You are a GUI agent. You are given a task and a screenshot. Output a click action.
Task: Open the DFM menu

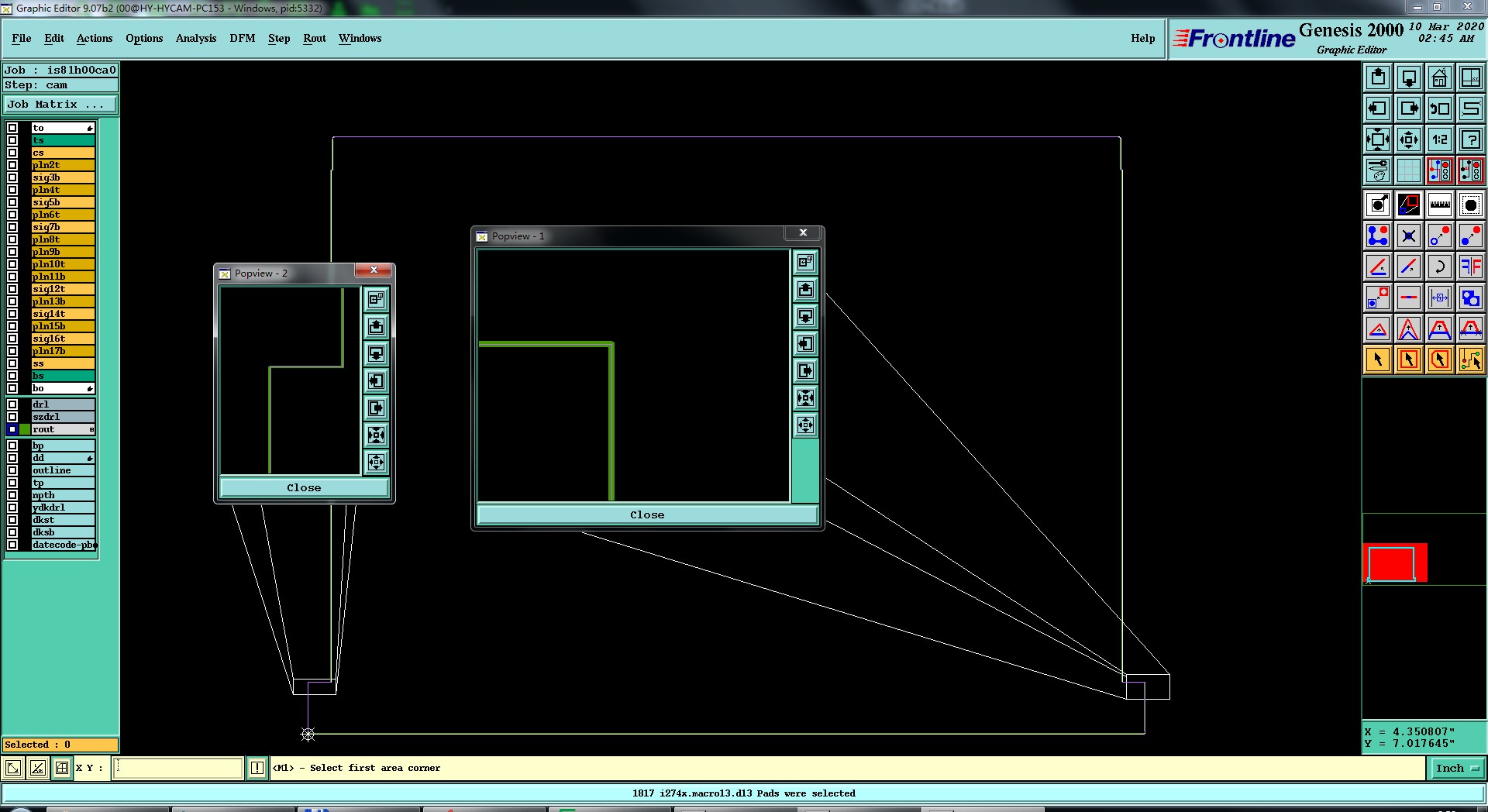[x=243, y=38]
